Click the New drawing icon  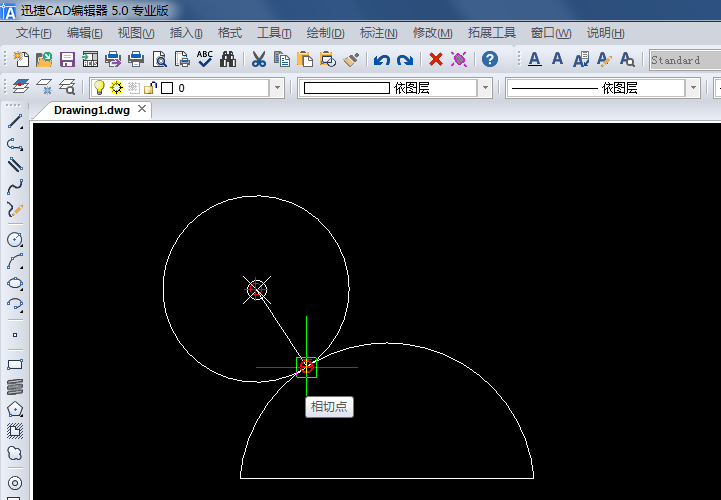pos(21,59)
